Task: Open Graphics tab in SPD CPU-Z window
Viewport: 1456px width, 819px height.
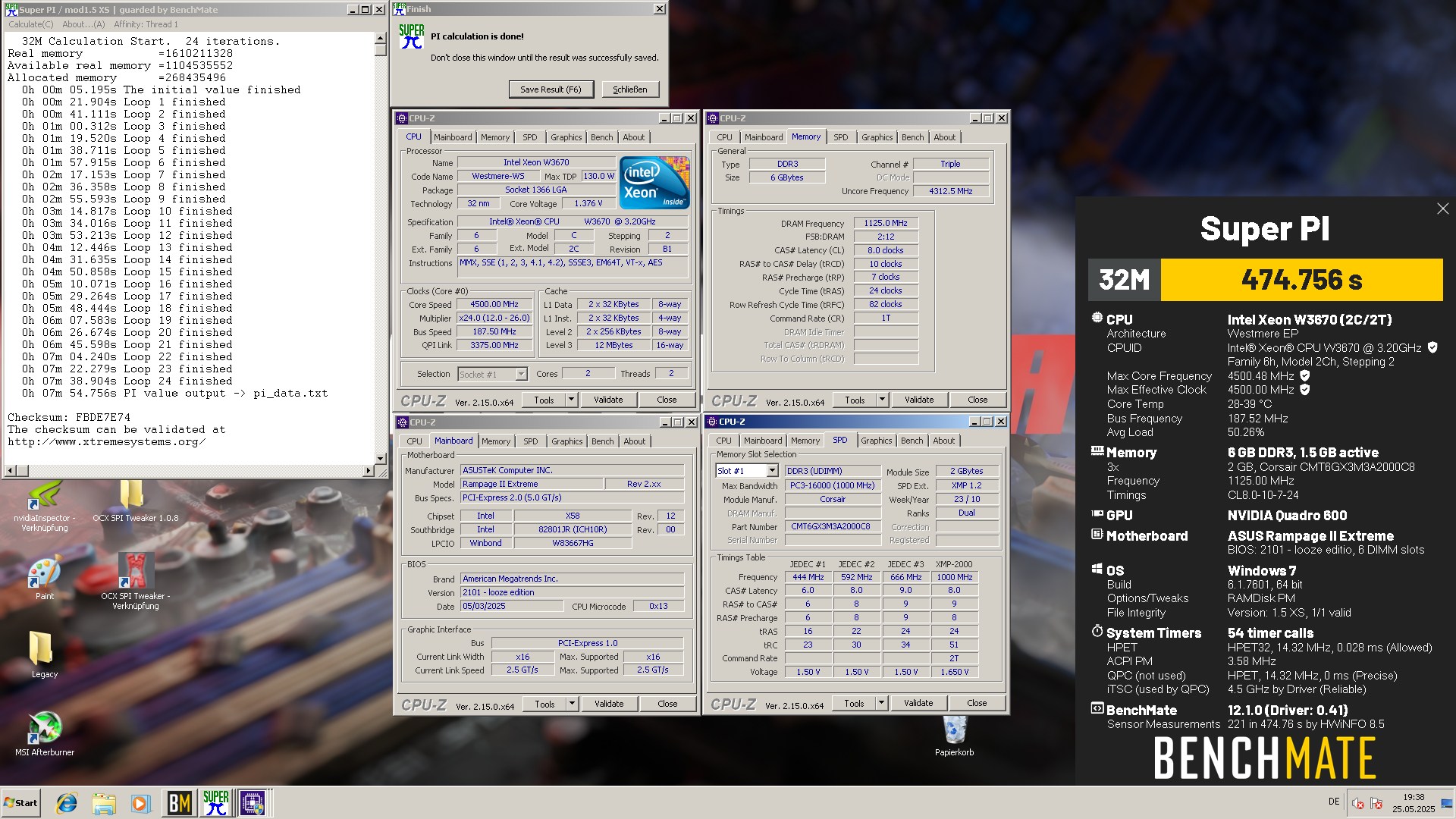Action: (x=876, y=441)
